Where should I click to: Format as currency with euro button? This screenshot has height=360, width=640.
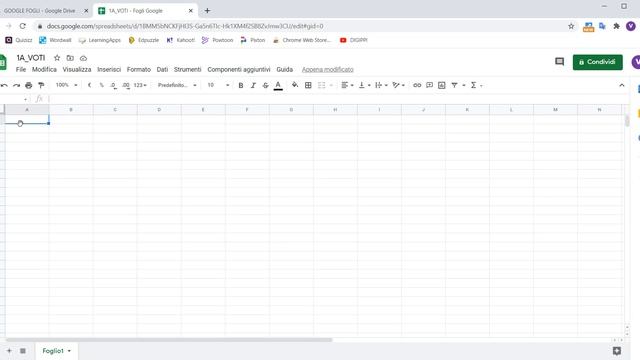click(x=89, y=85)
